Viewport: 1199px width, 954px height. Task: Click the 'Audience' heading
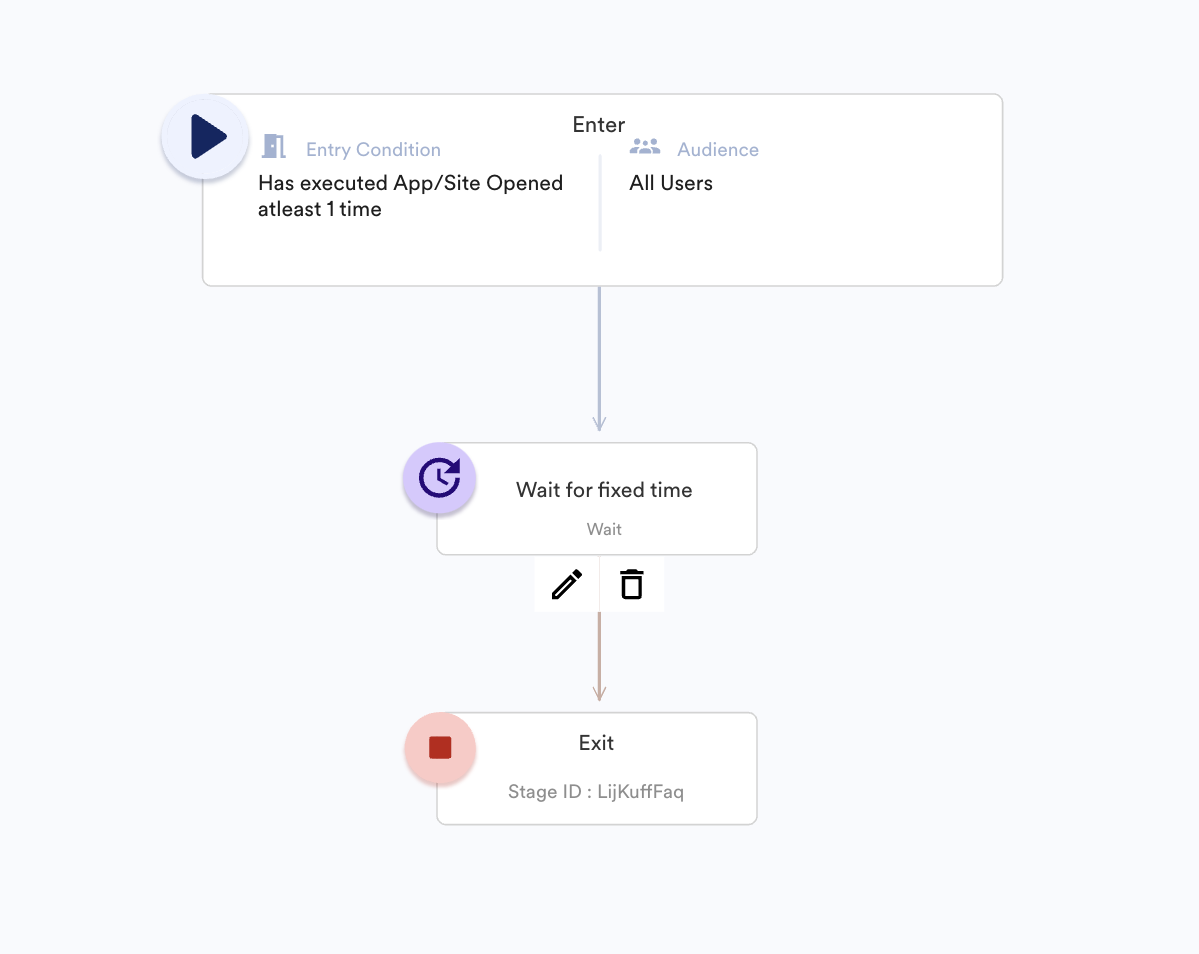point(717,150)
